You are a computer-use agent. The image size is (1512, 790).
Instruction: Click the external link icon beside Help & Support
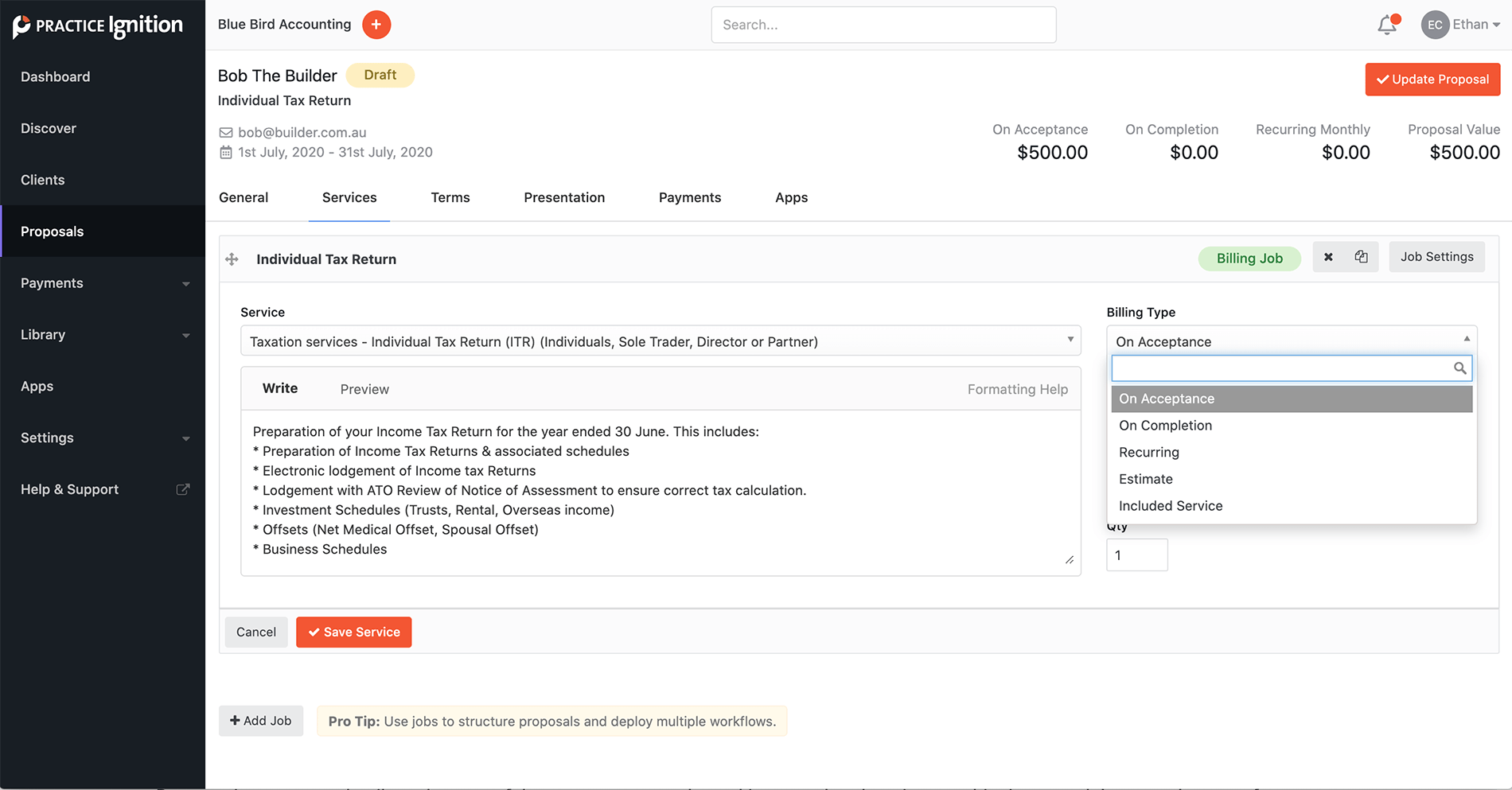click(x=183, y=489)
